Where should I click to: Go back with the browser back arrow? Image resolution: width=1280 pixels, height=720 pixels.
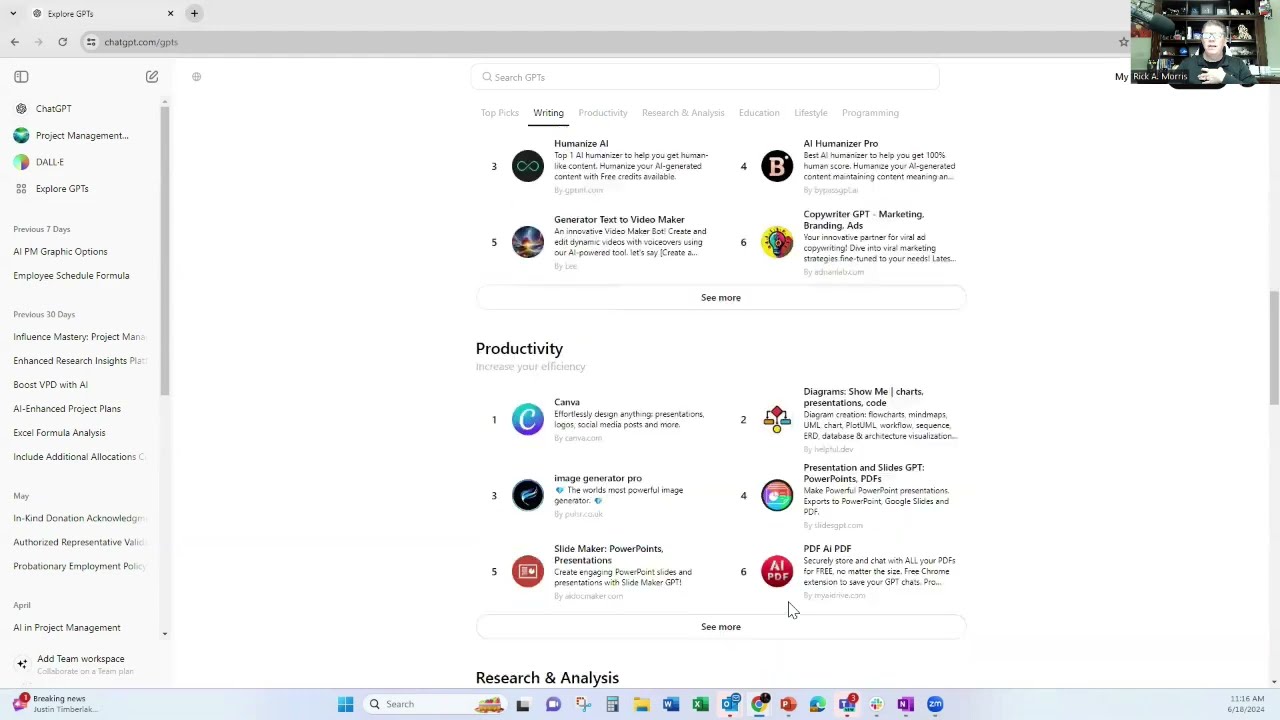14,42
